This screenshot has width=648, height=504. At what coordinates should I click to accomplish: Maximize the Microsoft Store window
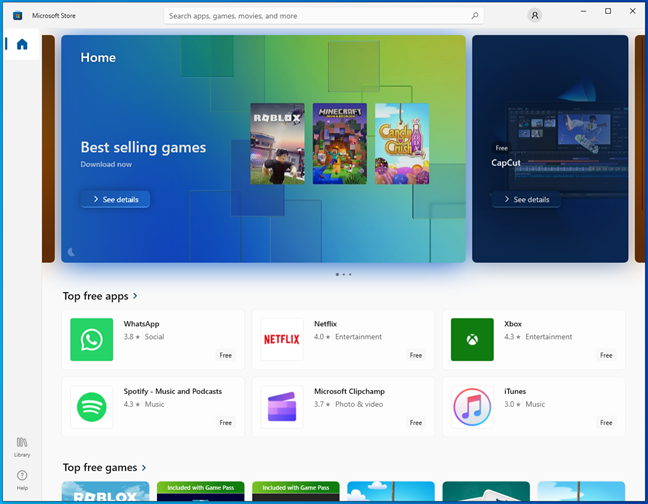(608, 11)
